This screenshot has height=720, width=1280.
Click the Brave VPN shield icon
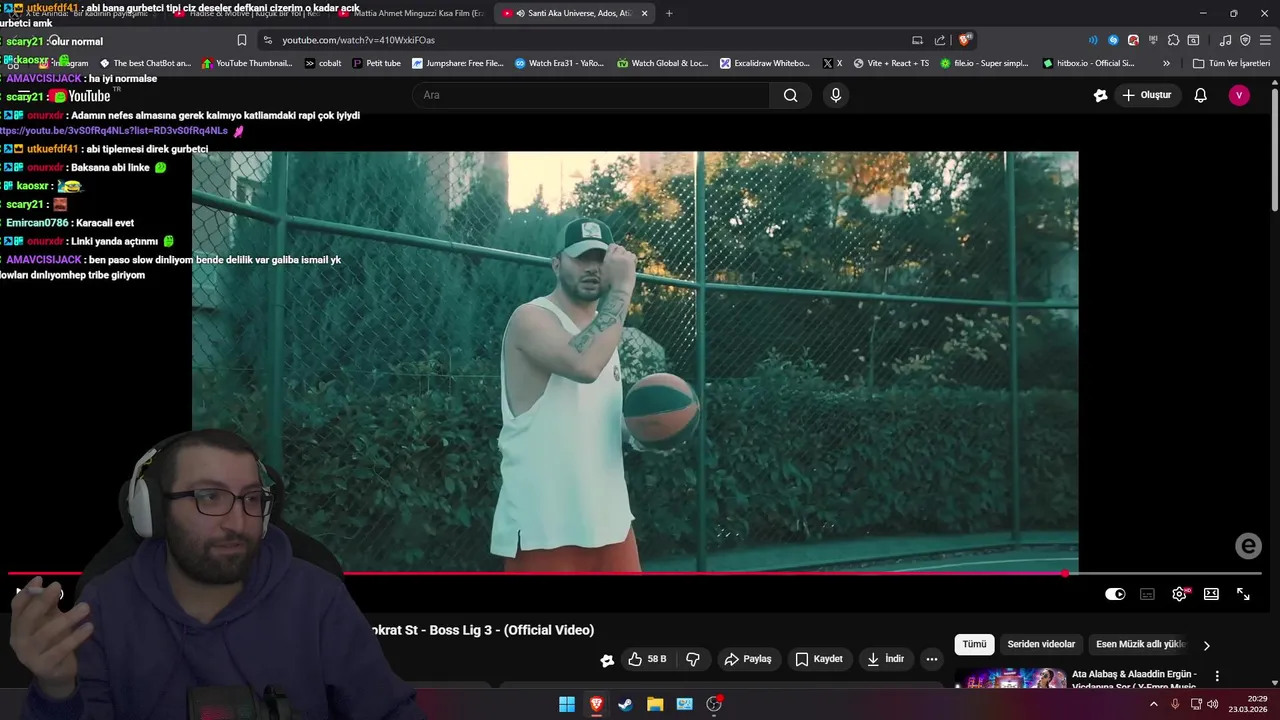[1245, 40]
